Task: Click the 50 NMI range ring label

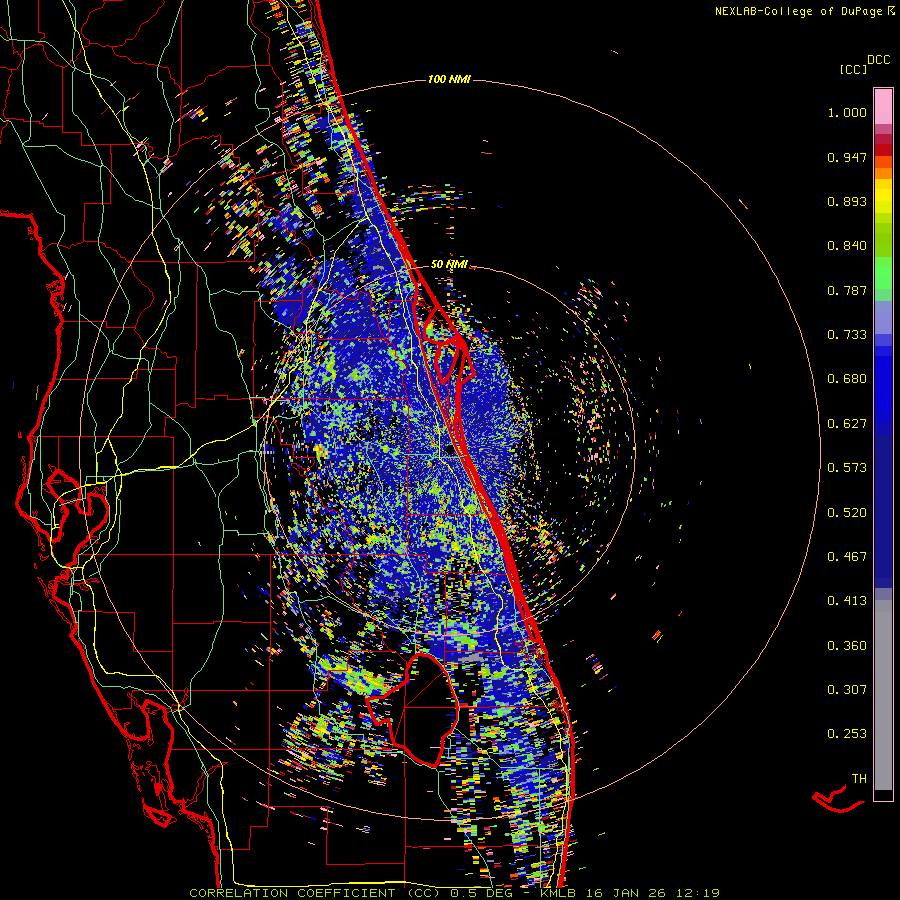Action: coord(449,264)
